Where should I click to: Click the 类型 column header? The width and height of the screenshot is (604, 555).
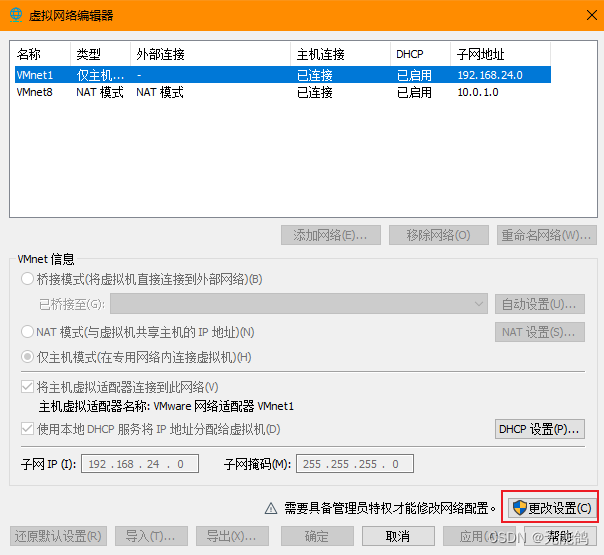pyautogui.click(x=101, y=54)
